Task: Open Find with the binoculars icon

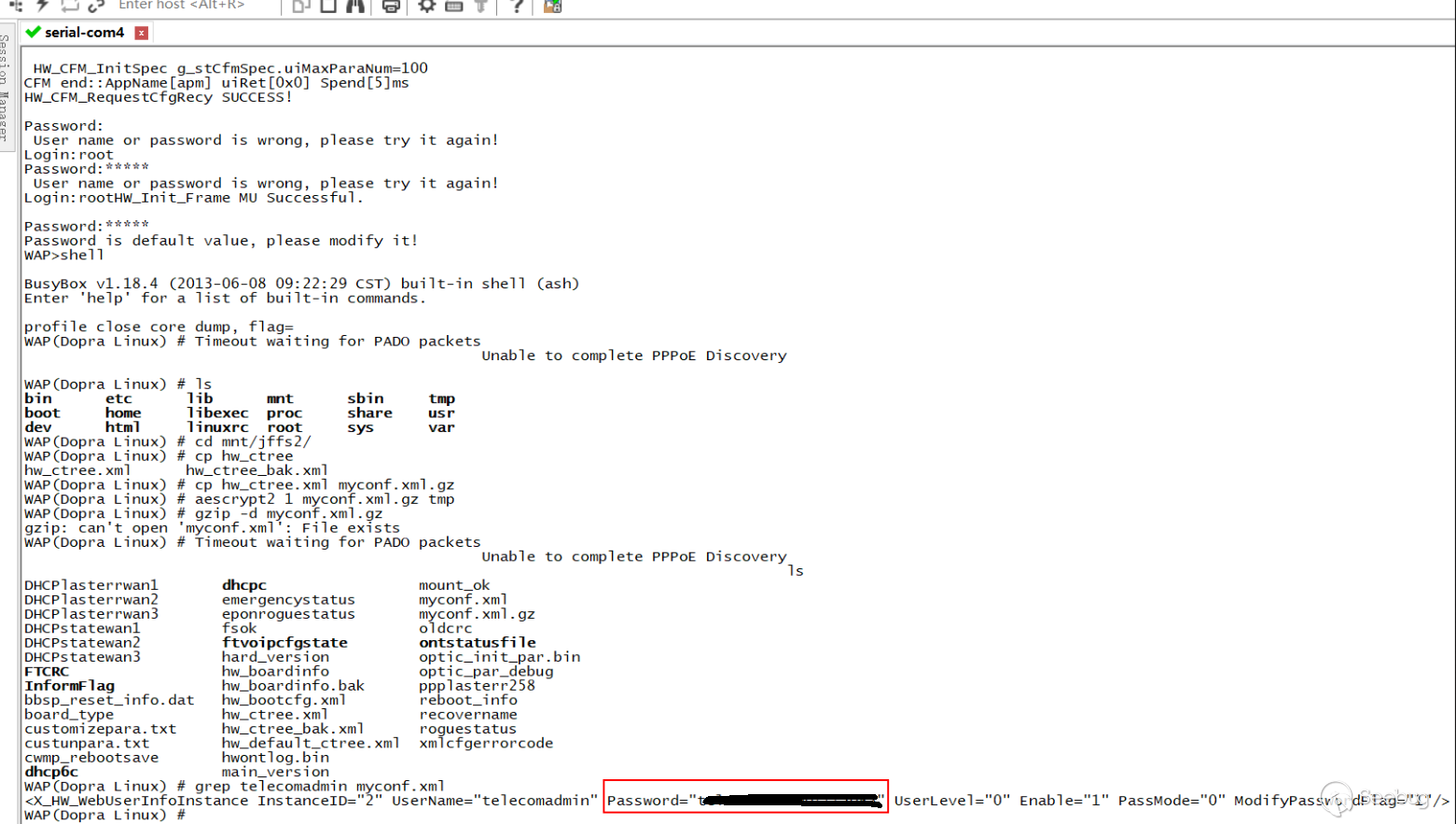Action: [x=355, y=6]
